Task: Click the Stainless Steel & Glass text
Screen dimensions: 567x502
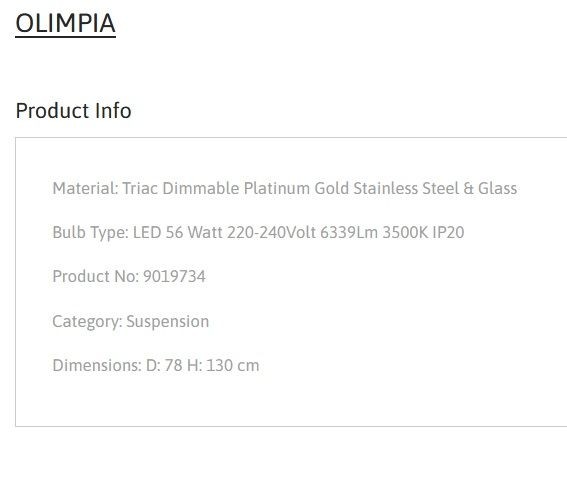Action: click(435, 188)
